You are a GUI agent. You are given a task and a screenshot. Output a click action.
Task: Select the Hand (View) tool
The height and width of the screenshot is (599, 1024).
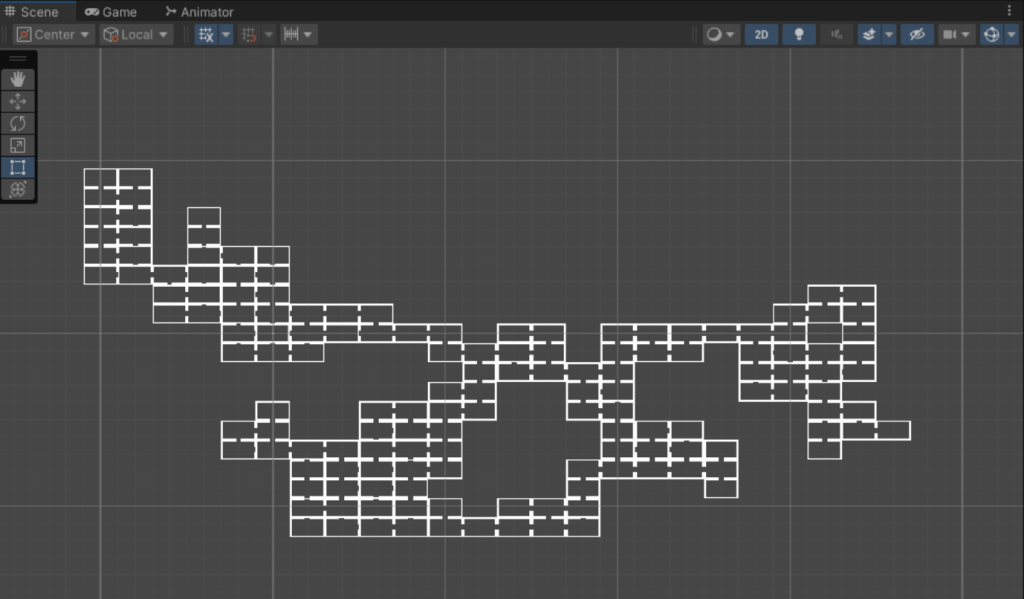pos(18,79)
